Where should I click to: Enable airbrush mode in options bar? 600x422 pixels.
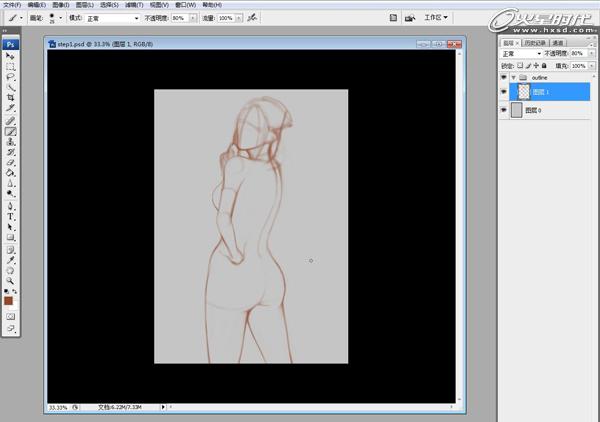251,18
